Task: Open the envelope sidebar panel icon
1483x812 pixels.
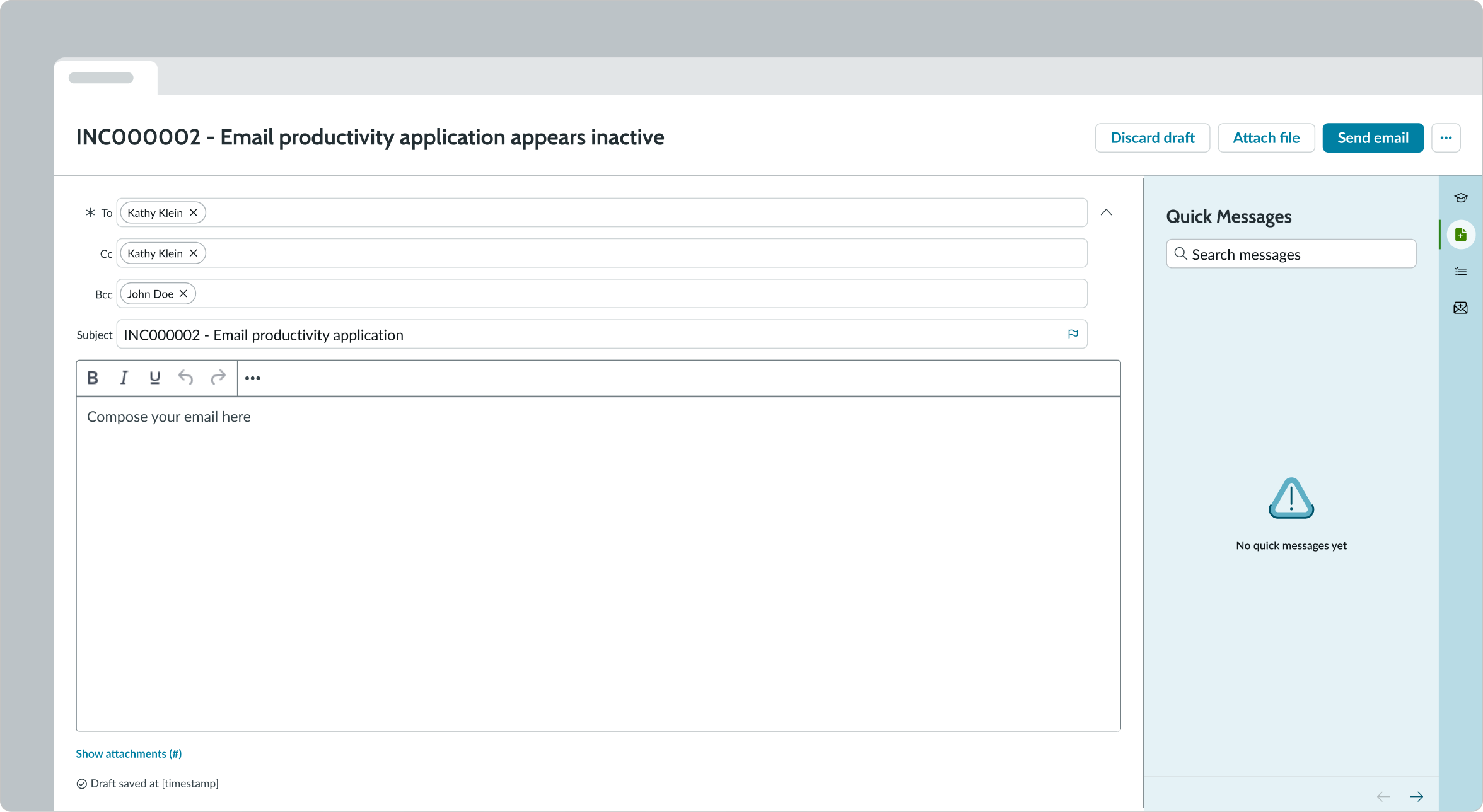Action: click(x=1461, y=308)
